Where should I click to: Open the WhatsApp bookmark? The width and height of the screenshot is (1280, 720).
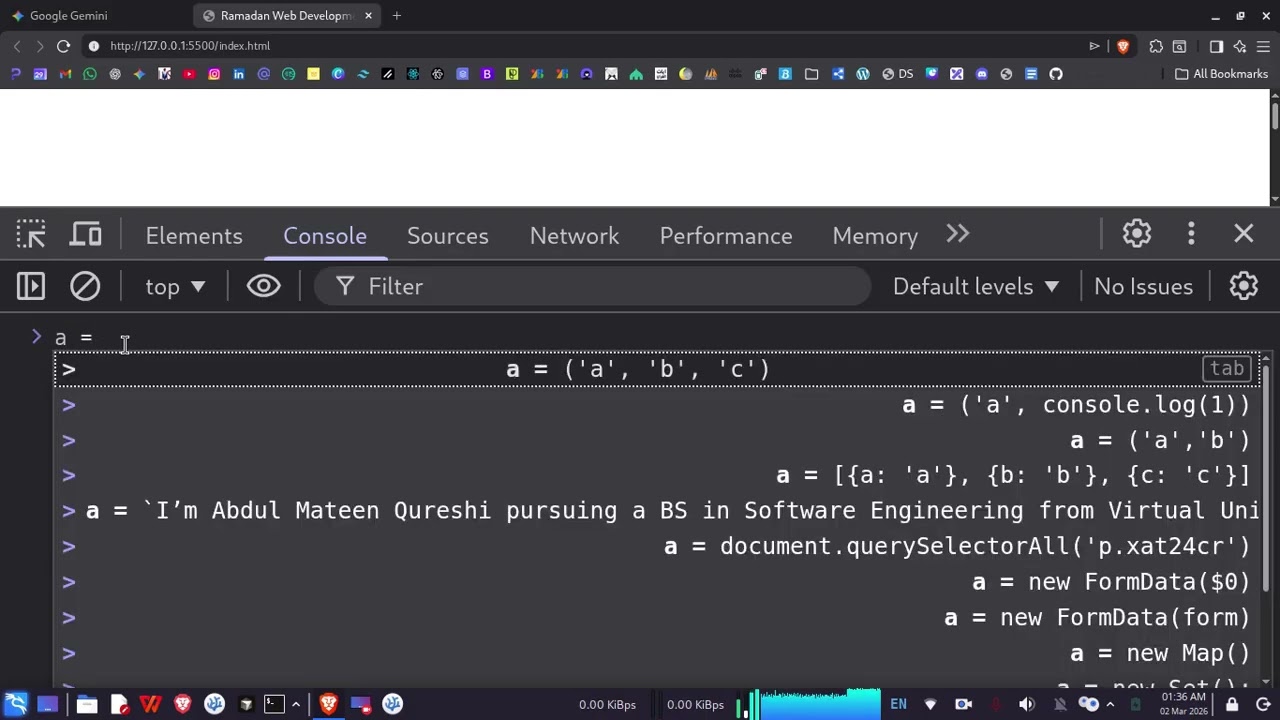(90, 74)
